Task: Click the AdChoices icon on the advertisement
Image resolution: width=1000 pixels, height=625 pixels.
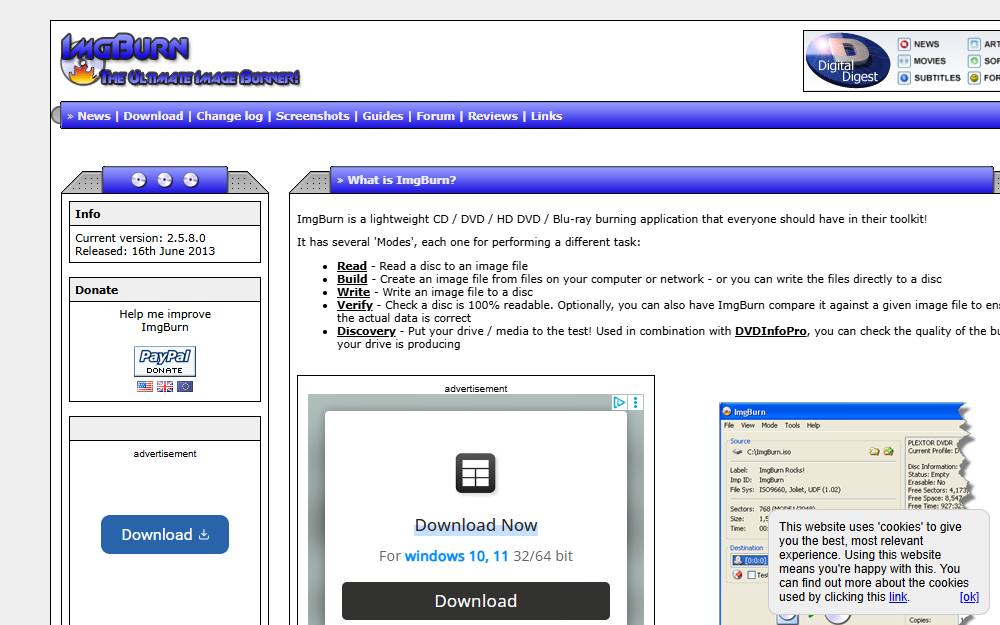Action: pyautogui.click(x=619, y=402)
